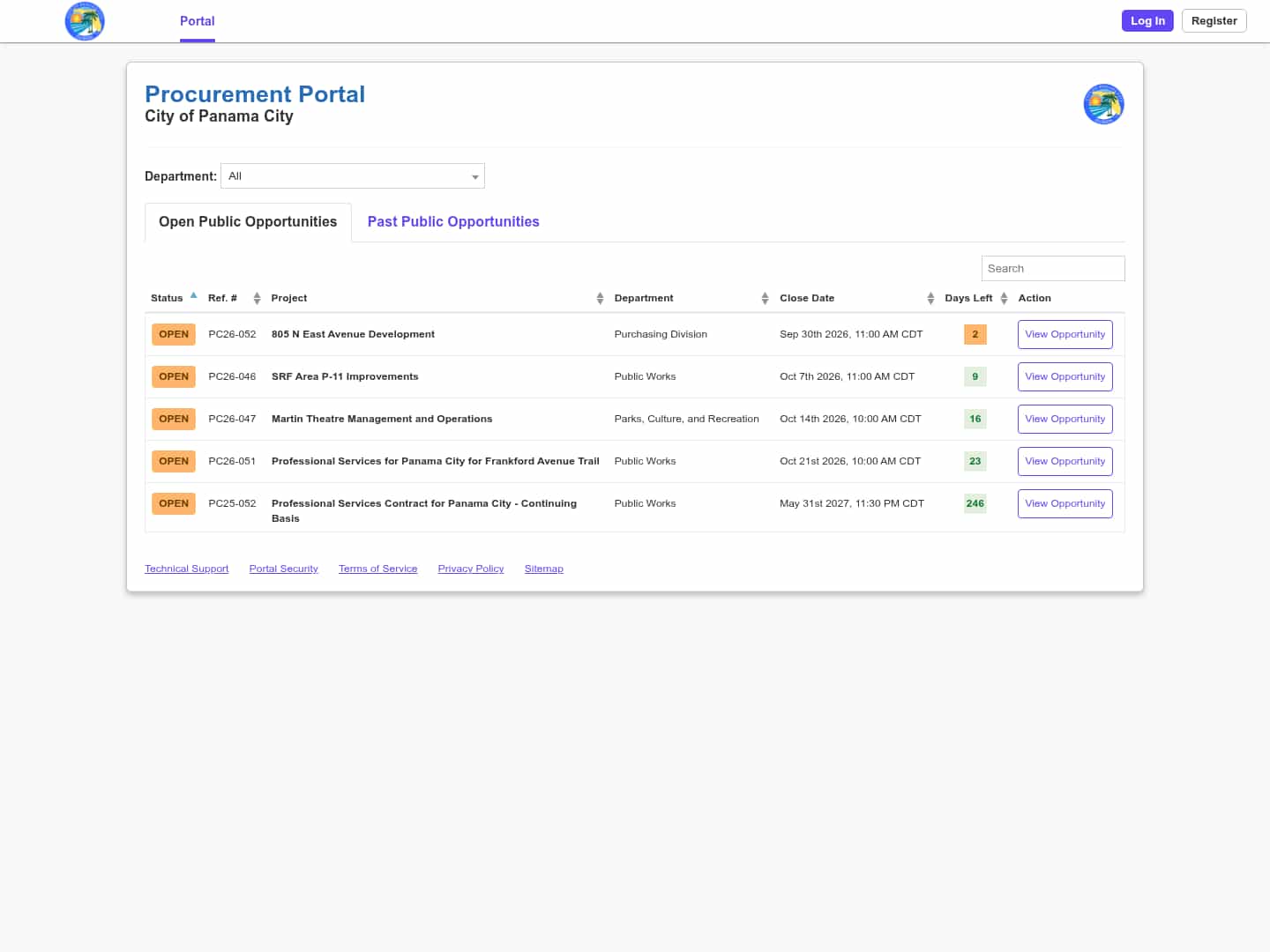1270x952 pixels.
Task: Click the city seal beside Procurement Portal heading
Action: click(1103, 104)
